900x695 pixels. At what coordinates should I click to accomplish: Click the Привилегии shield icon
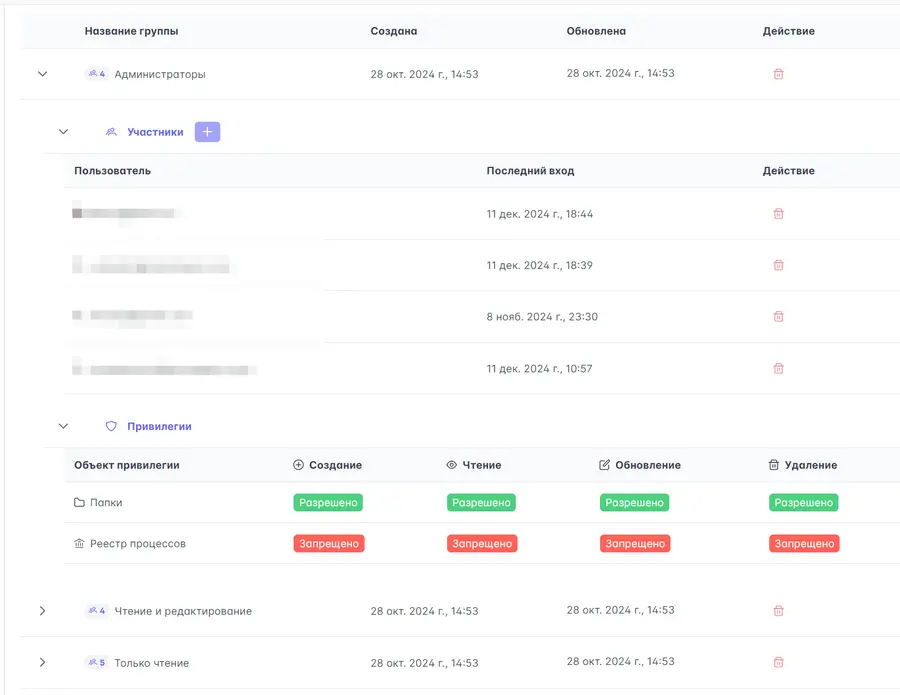click(111, 426)
